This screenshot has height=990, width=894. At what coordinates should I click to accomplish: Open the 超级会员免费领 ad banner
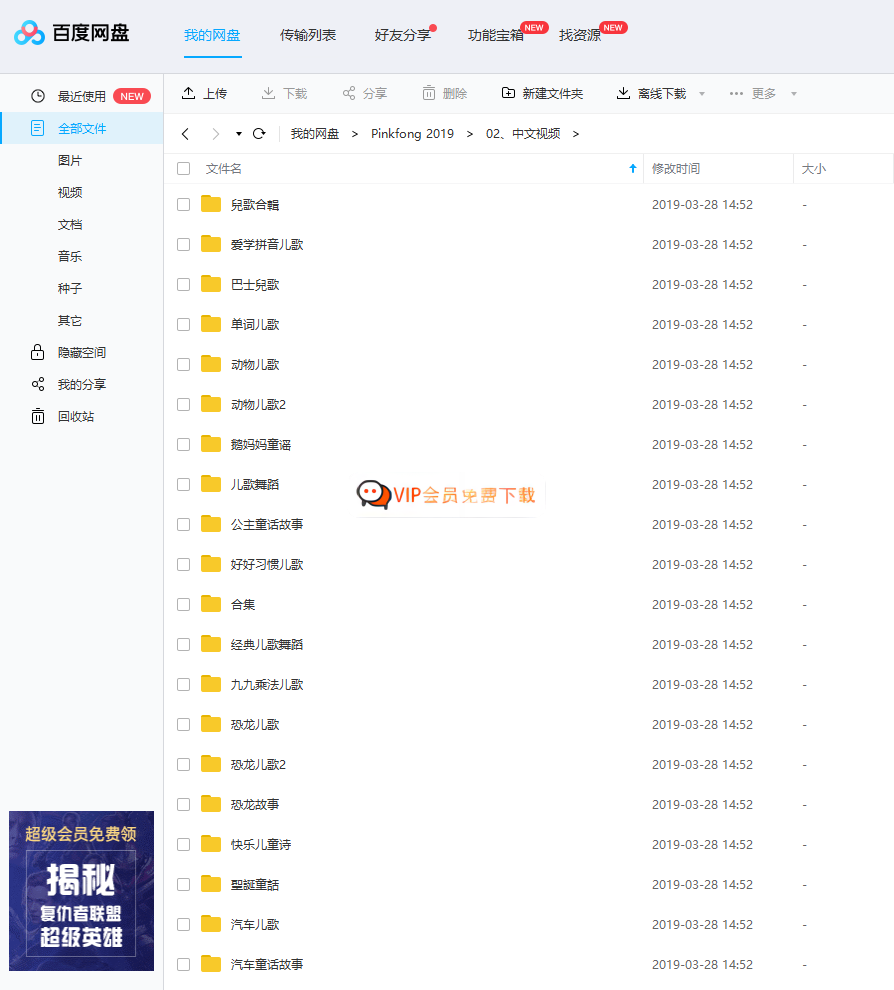click(81, 891)
